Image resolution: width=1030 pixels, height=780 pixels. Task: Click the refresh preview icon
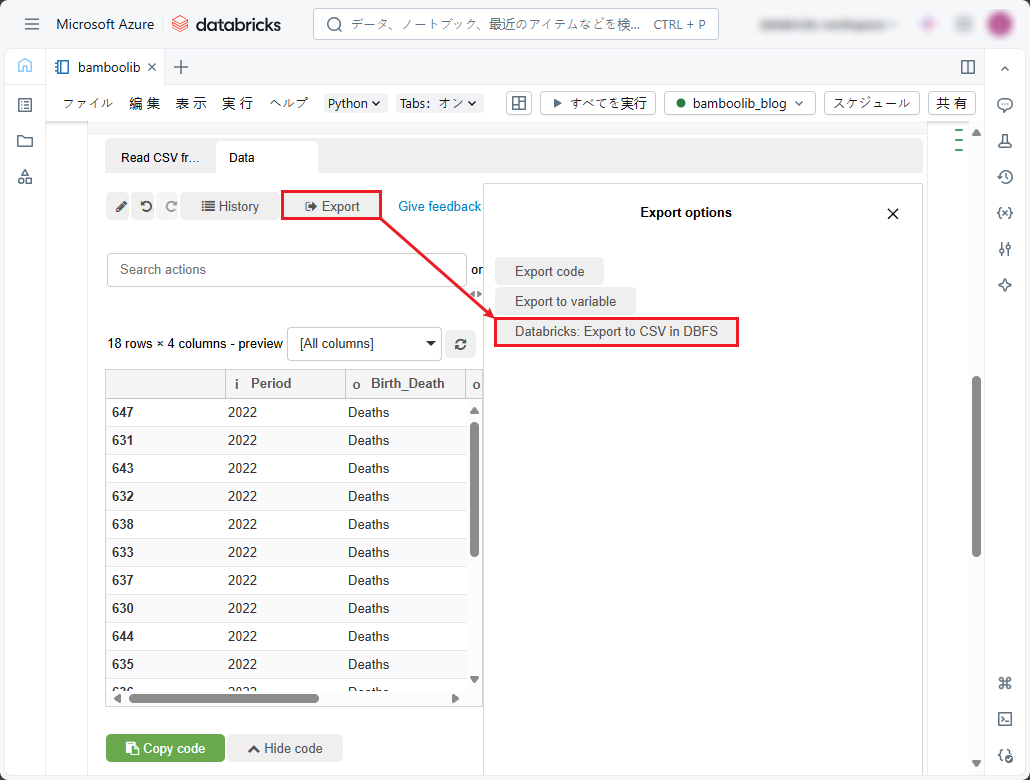coord(460,344)
